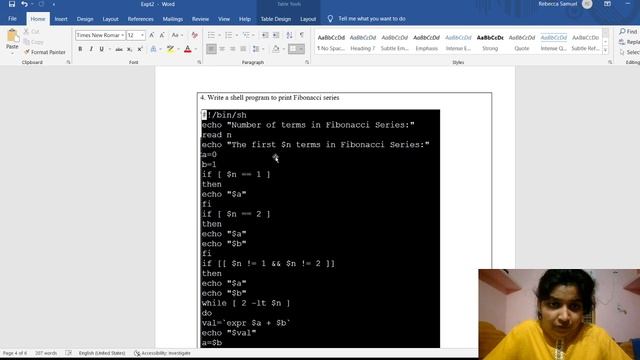Screen dimensions: 640x360
Task: Click the Subtle Emphasis style
Action: pos(395,42)
